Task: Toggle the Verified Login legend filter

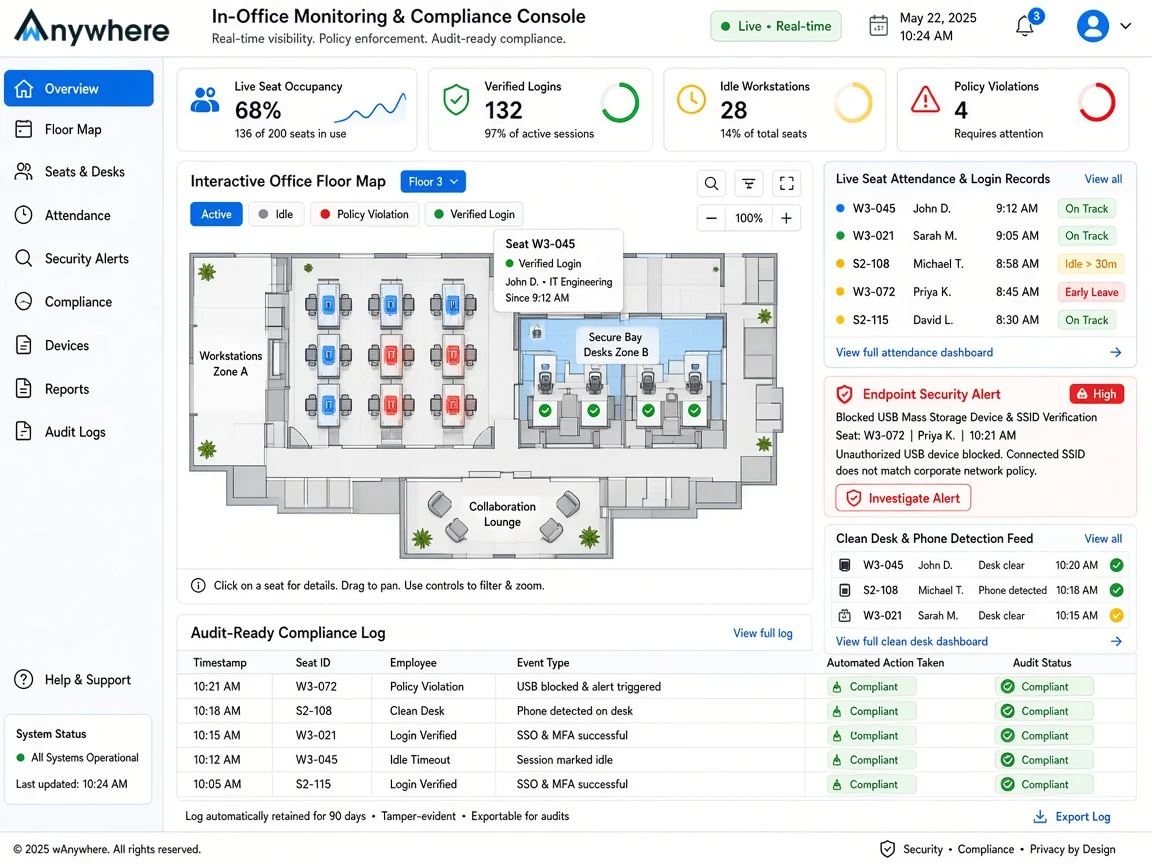Action: coord(474,215)
